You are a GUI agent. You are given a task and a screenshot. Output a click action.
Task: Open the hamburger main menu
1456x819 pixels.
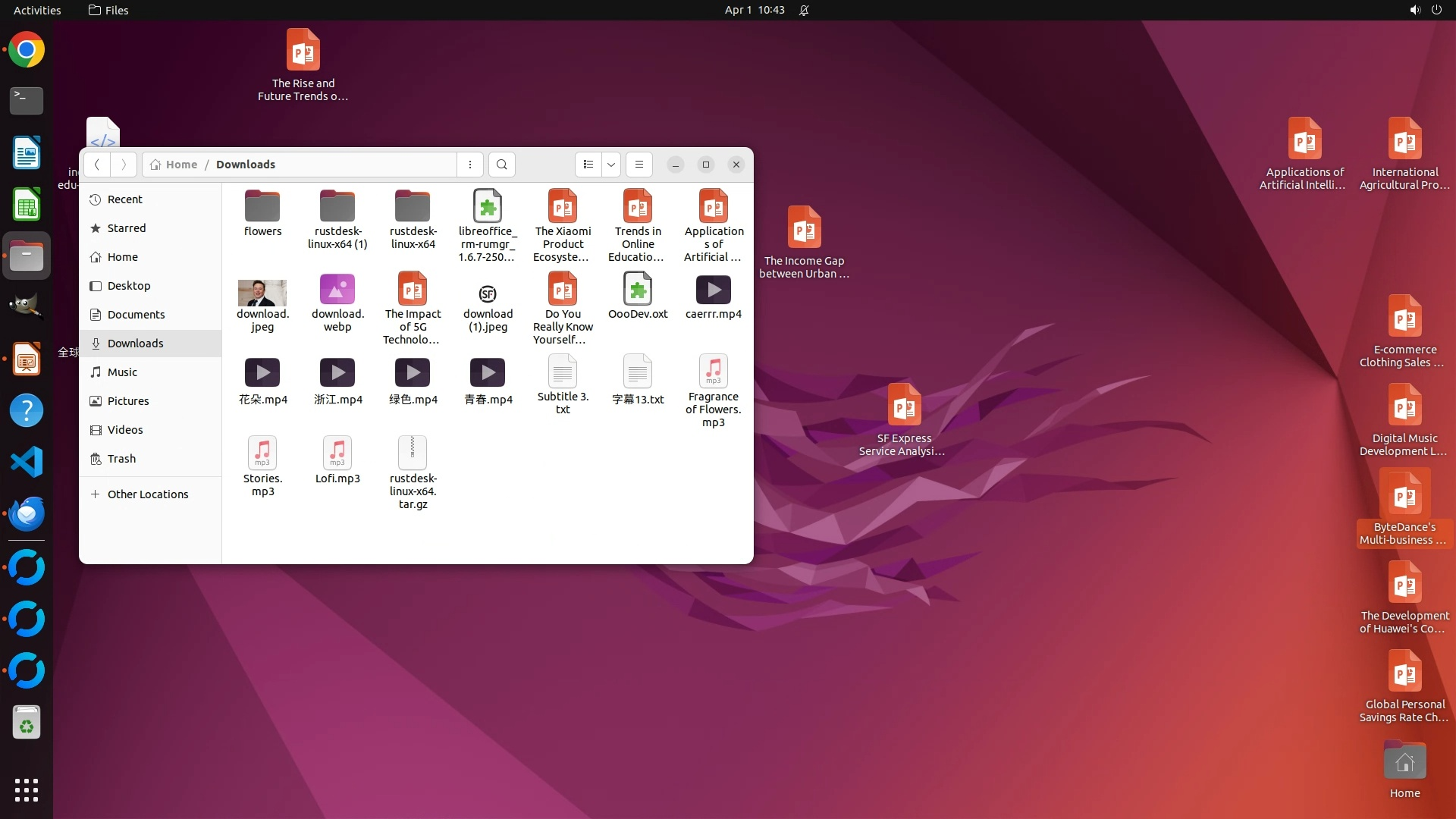pyautogui.click(x=639, y=165)
